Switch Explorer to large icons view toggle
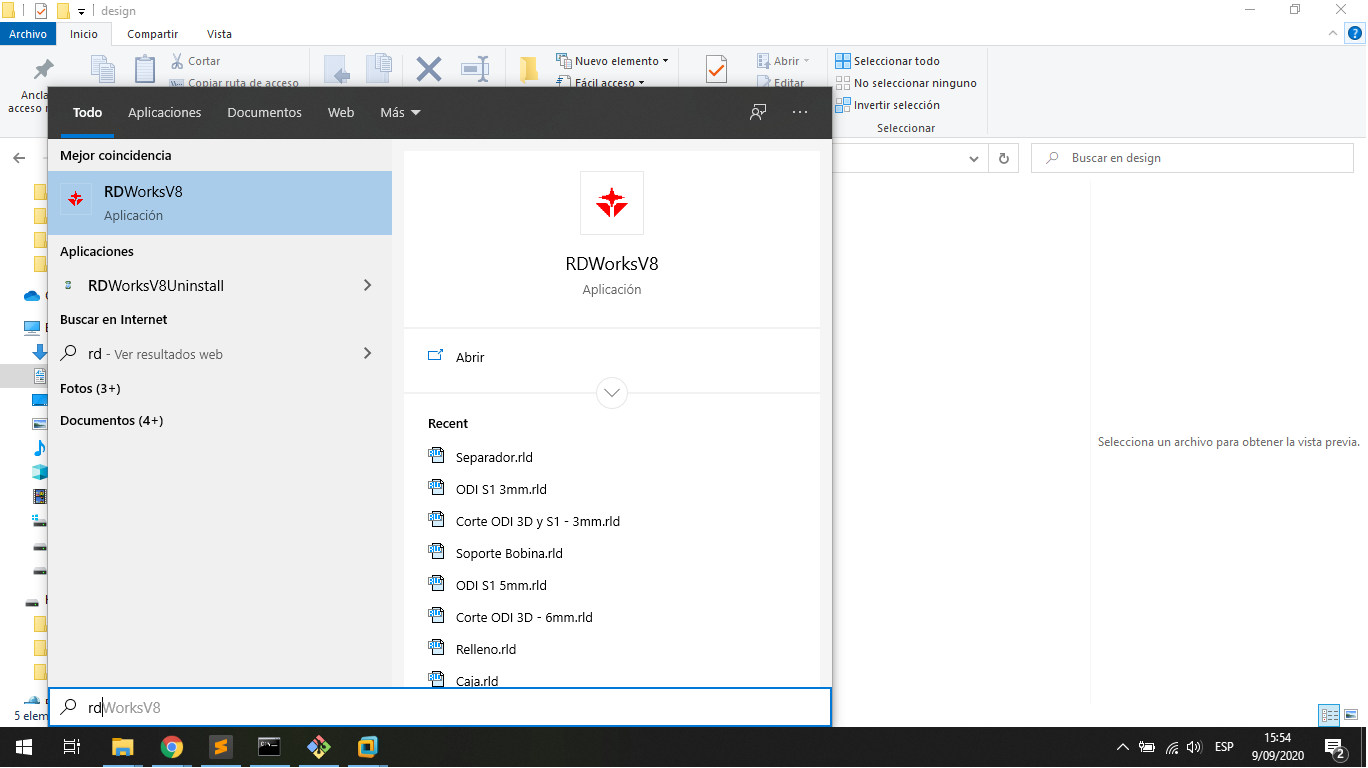1368x768 pixels. point(1350,715)
